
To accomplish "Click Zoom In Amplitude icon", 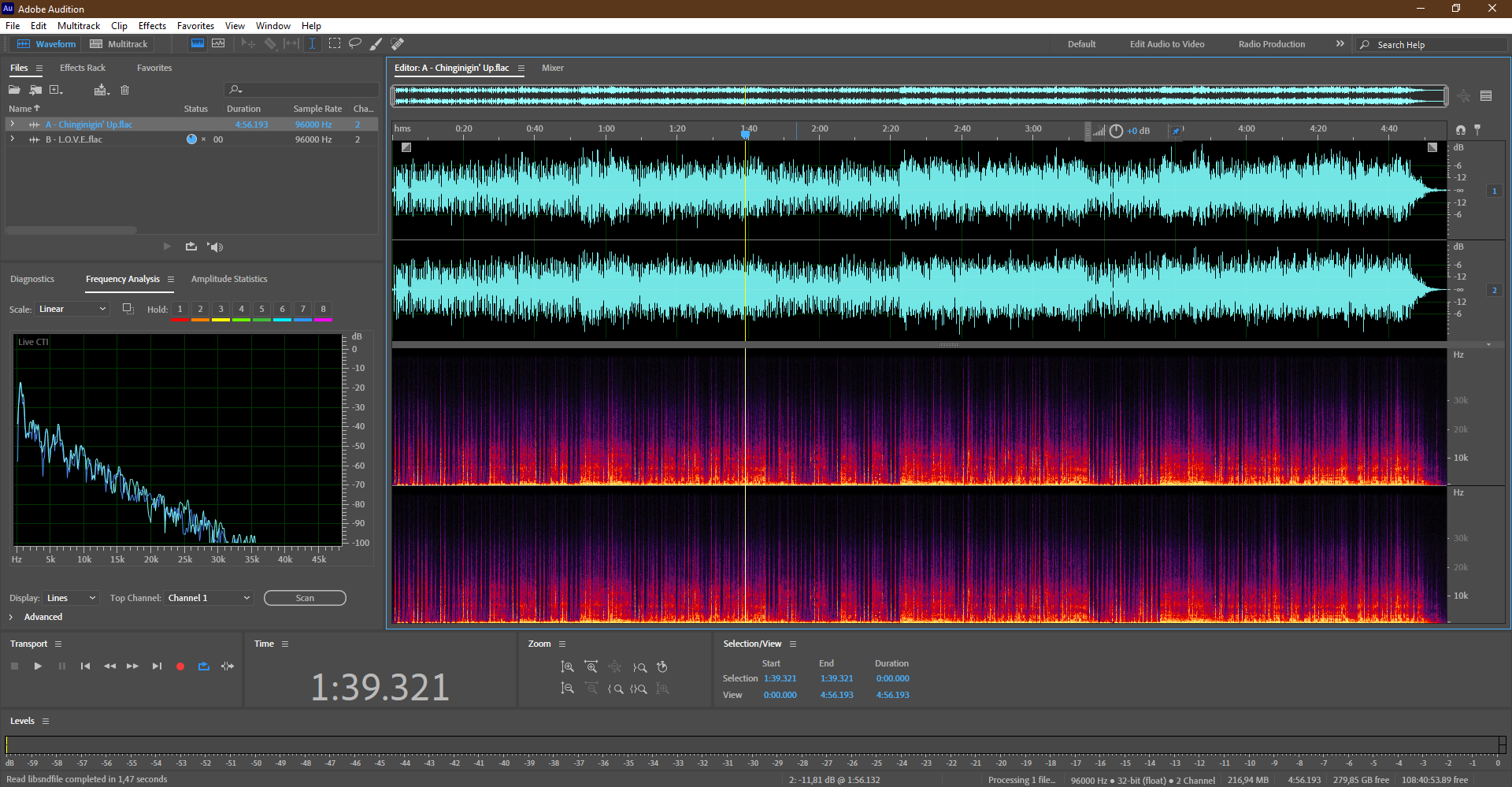I will coord(567,667).
